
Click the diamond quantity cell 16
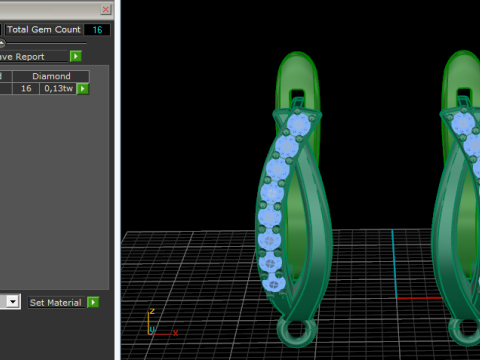coord(26,89)
